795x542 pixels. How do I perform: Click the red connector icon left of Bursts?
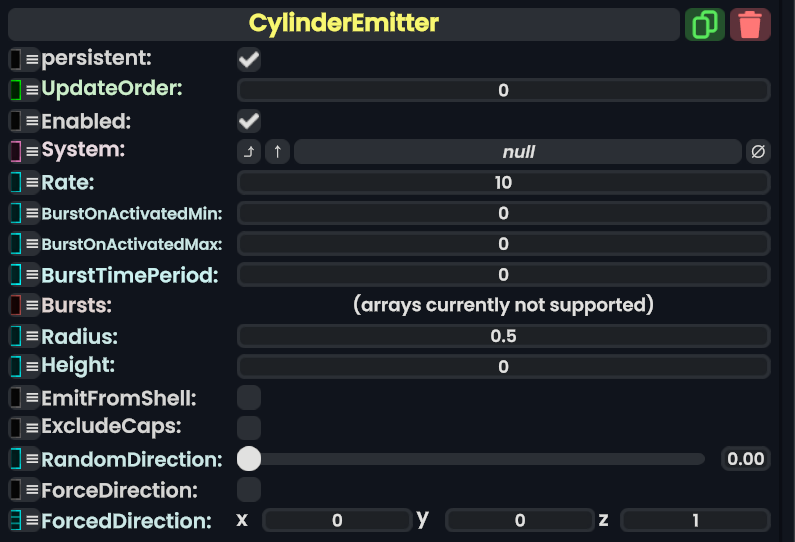tap(16, 305)
